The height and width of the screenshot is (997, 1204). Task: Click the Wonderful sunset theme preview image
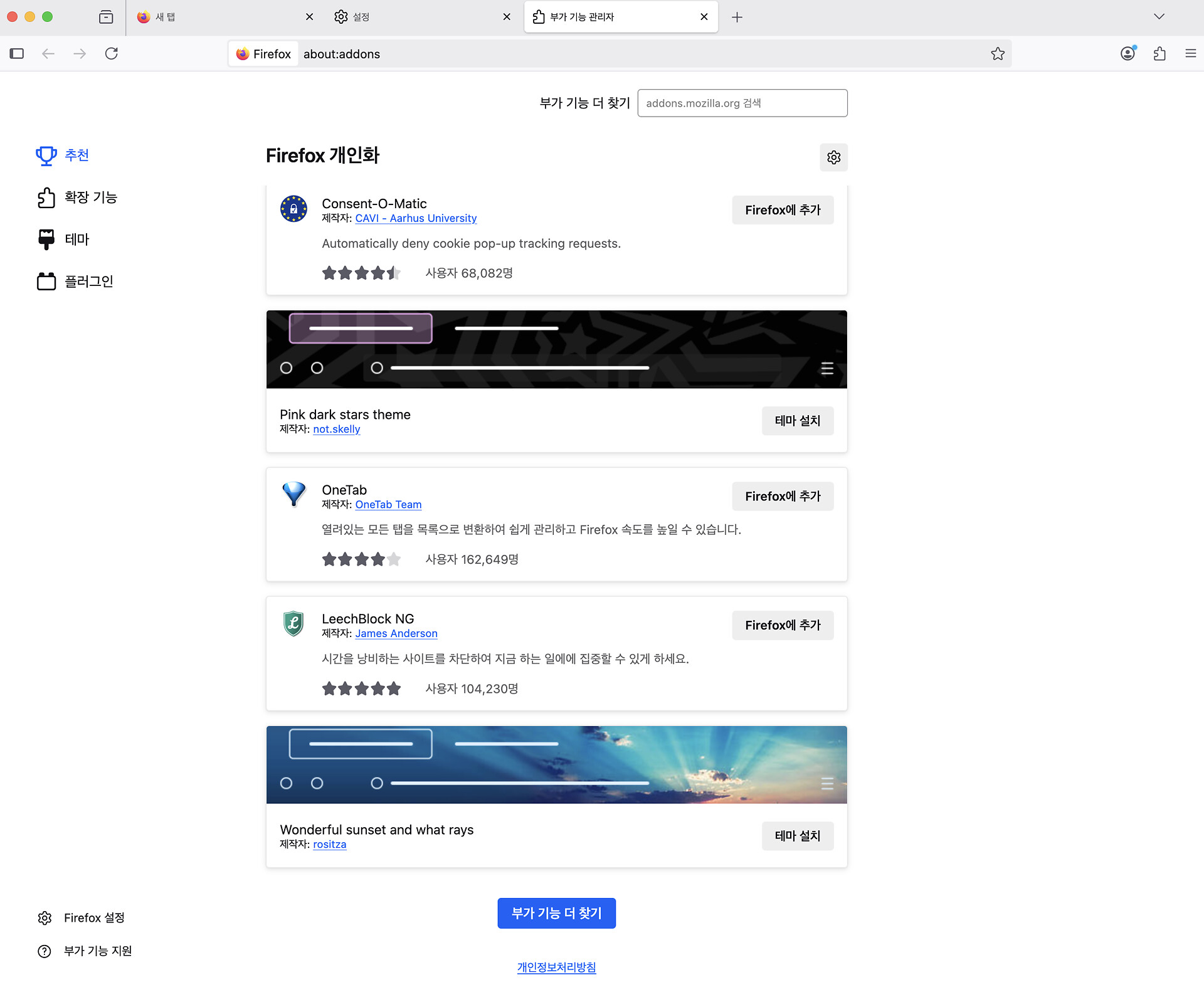click(x=556, y=764)
